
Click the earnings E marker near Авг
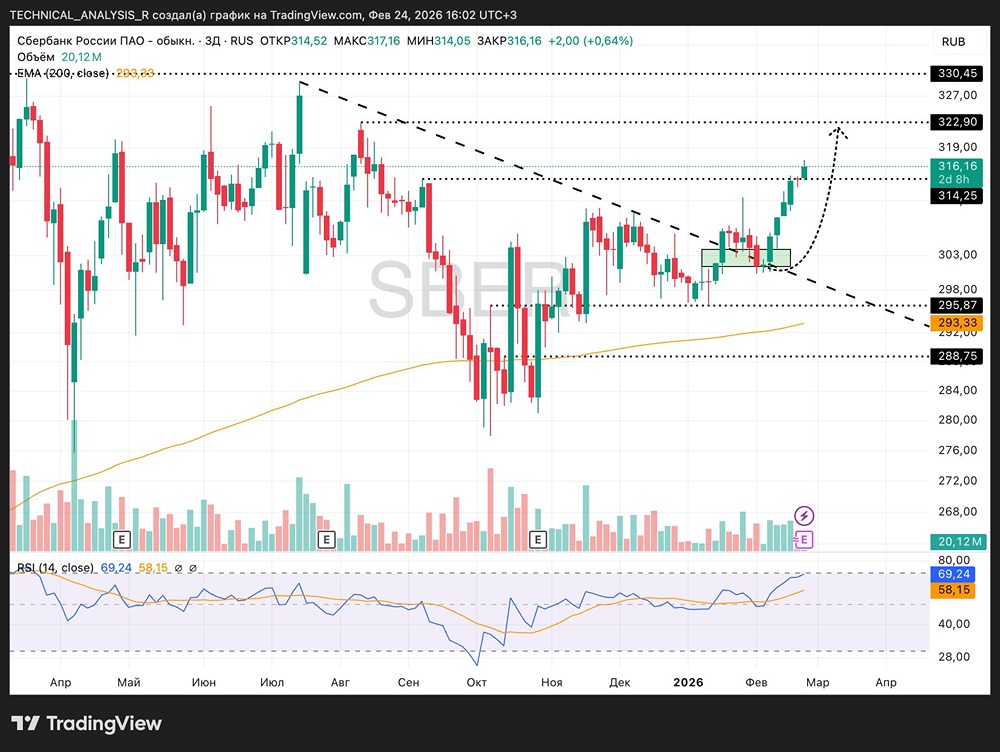click(x=326, y=540)
